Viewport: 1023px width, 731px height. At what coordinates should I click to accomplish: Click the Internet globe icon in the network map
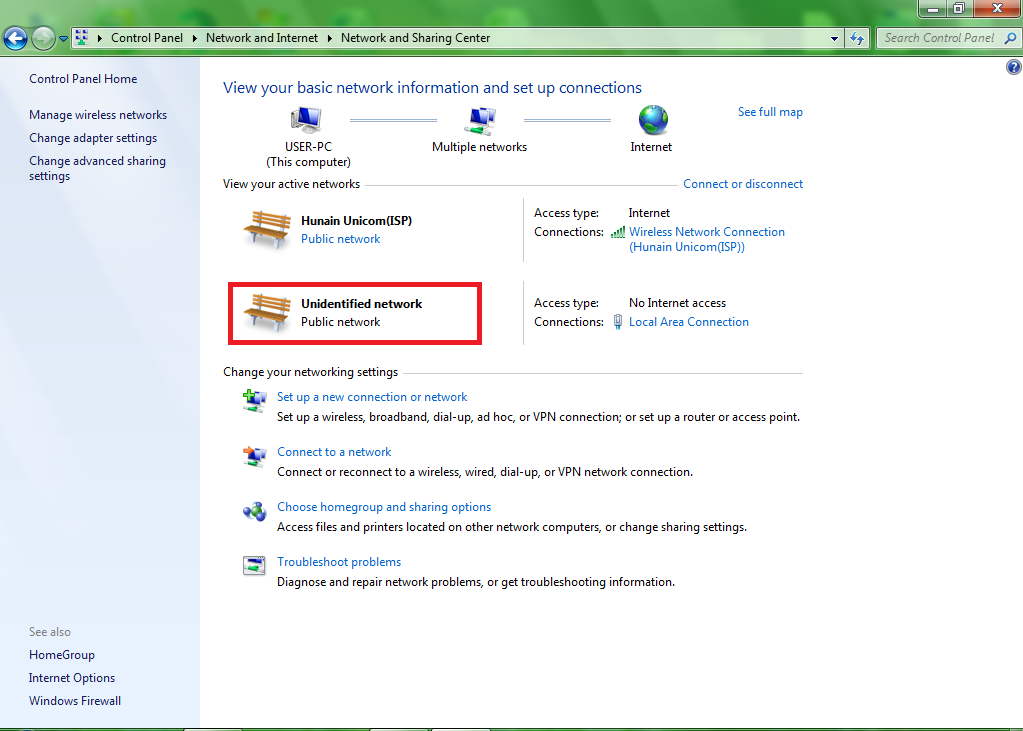tap(651, 120)
